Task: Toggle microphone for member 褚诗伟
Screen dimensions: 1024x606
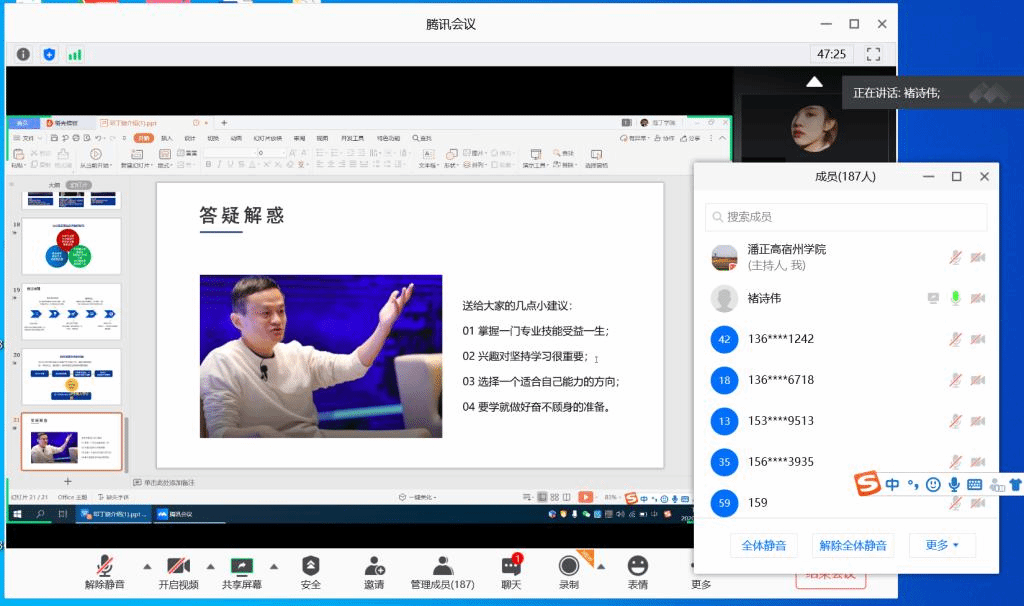Action: (955, 298)
